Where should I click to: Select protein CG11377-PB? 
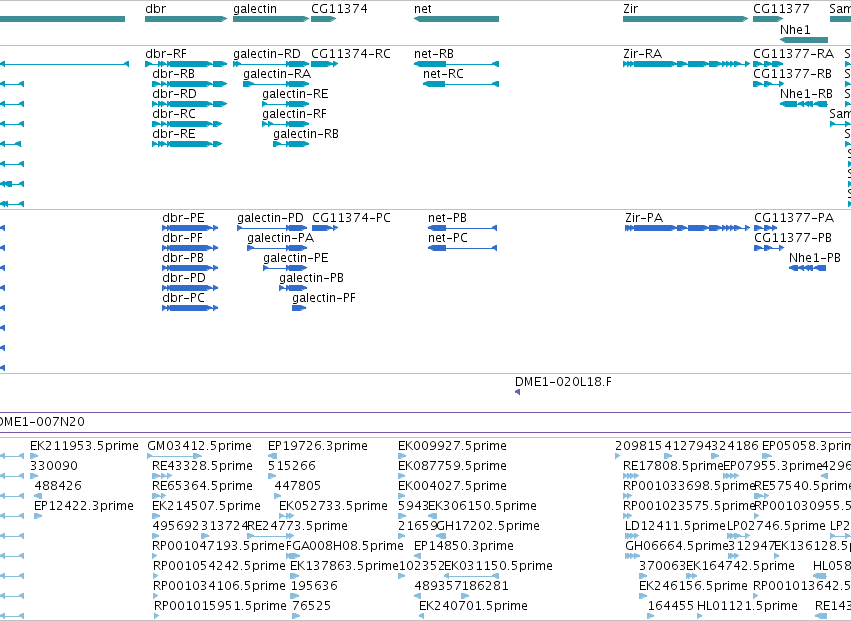(x=769, y=249)
